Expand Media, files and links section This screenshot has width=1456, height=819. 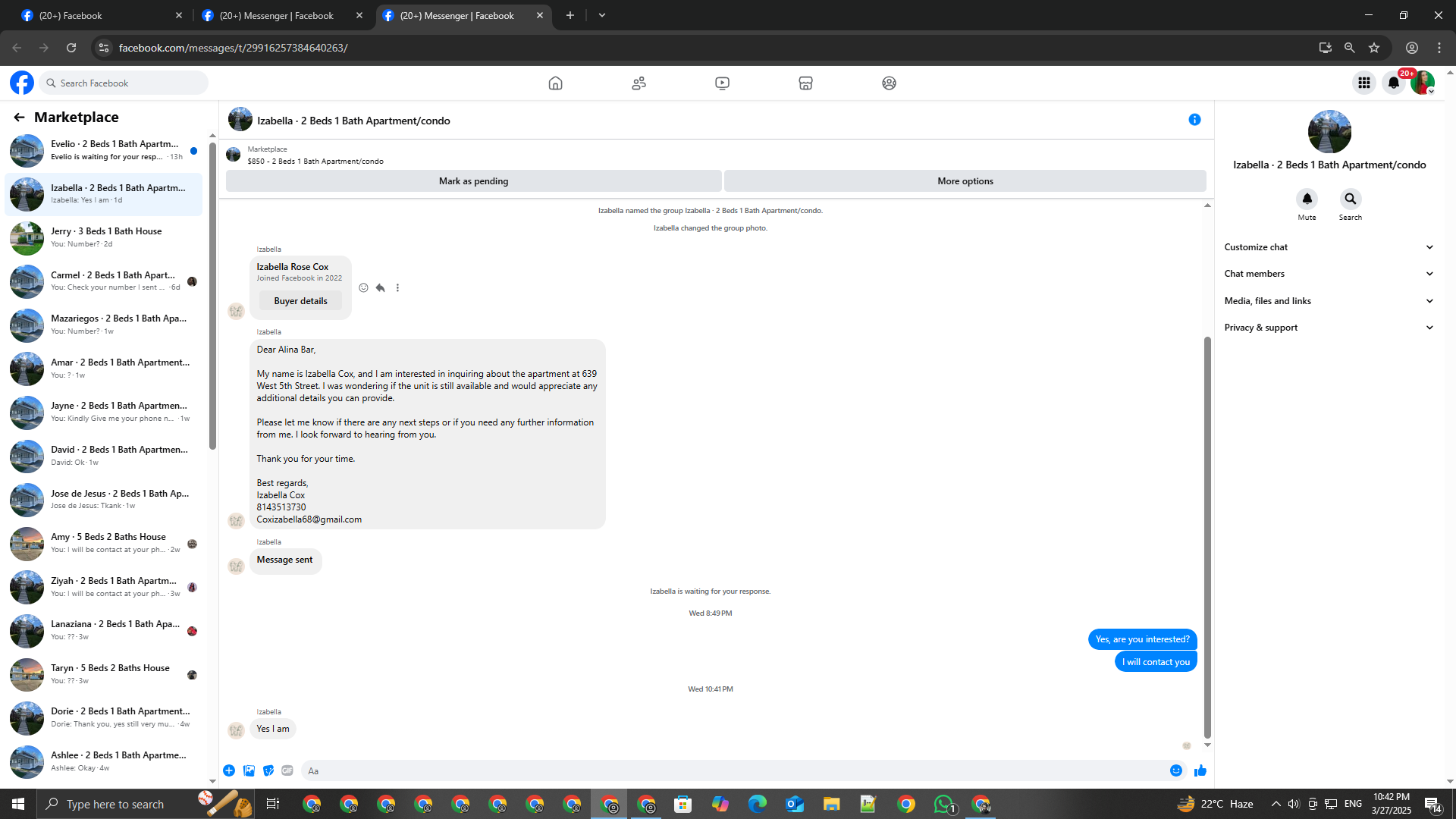click(1329, 301)
